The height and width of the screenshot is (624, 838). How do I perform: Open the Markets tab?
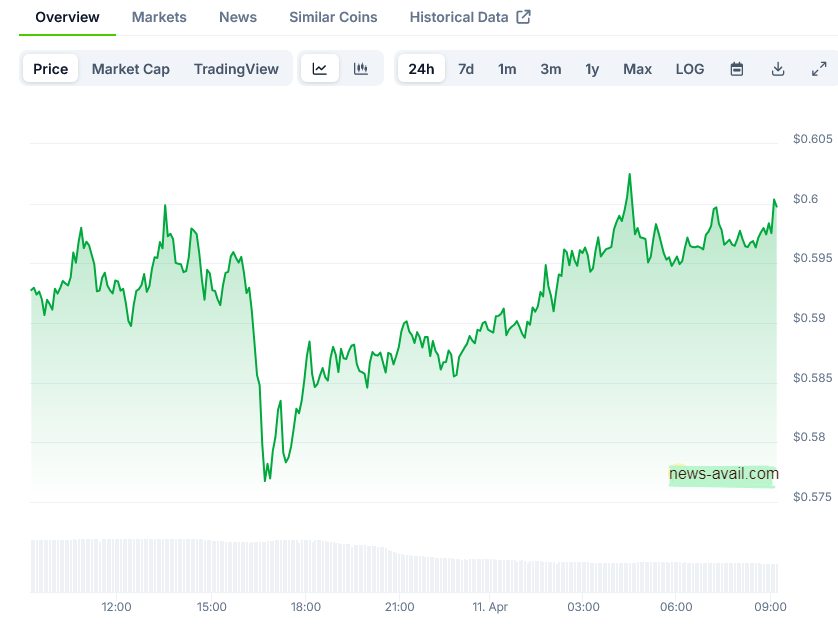tap(159, 17)
